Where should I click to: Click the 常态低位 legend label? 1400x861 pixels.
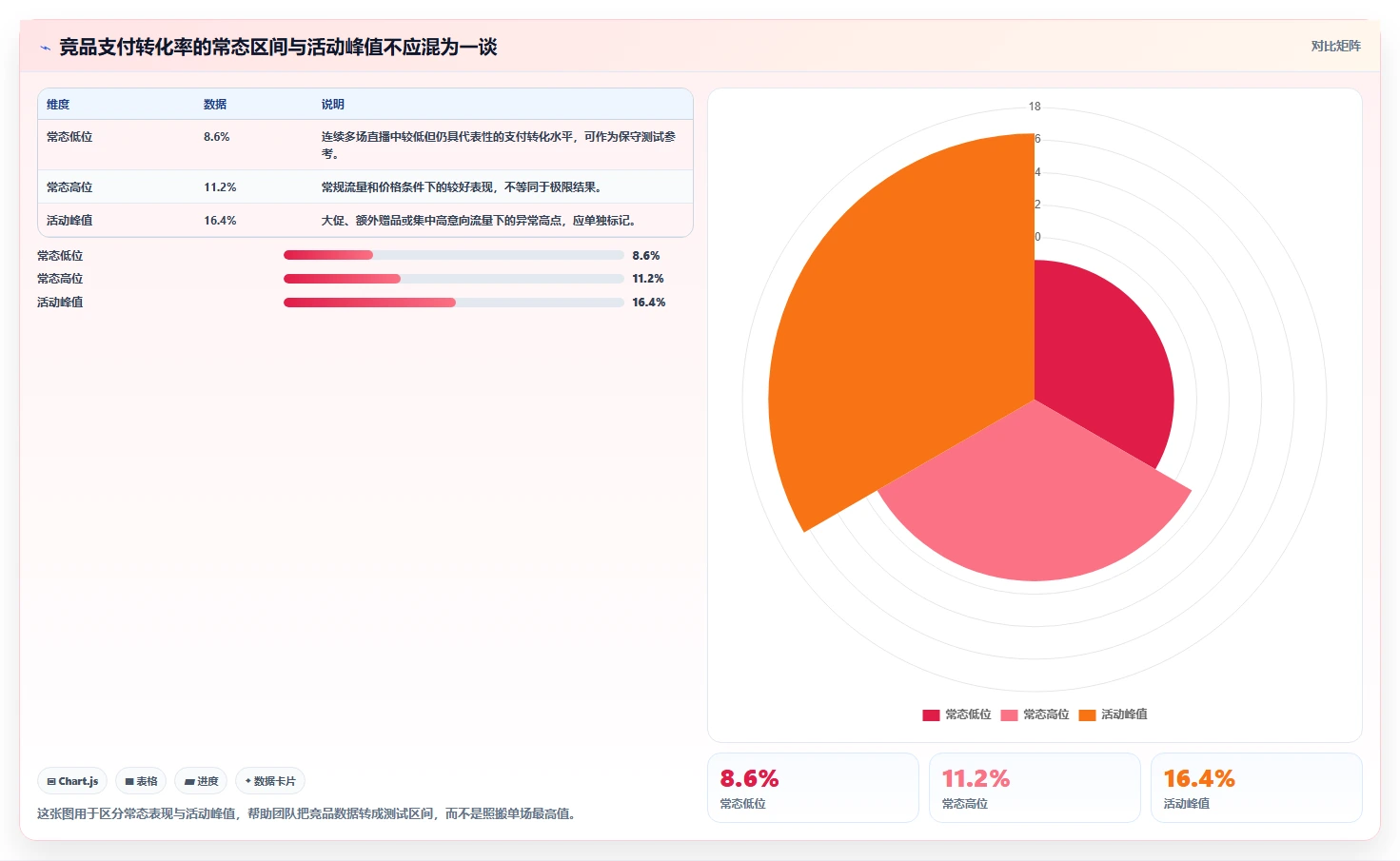[x=968, y=714]
